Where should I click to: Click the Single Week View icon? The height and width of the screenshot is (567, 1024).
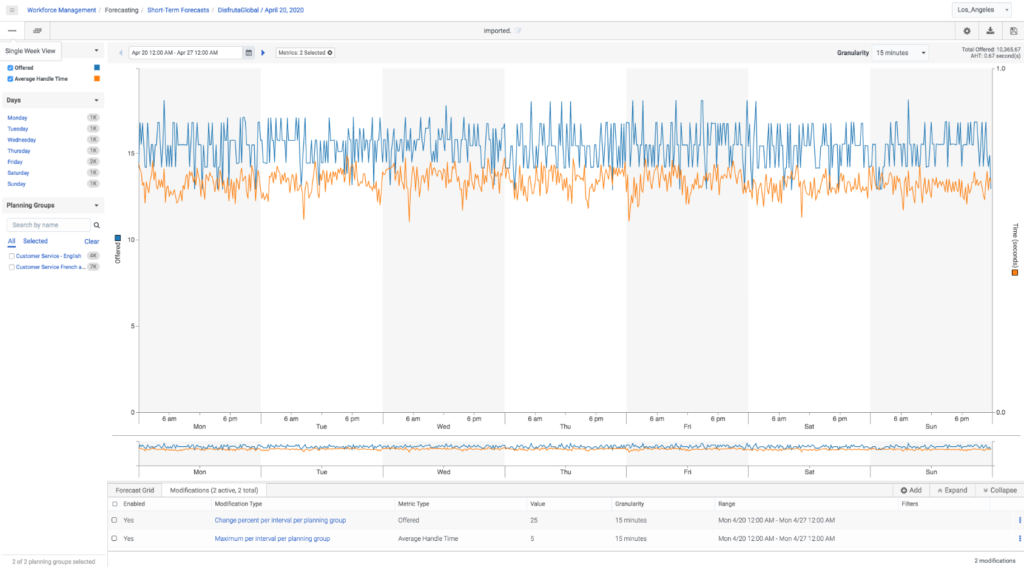pyautogui.click(x=12, y=31)
